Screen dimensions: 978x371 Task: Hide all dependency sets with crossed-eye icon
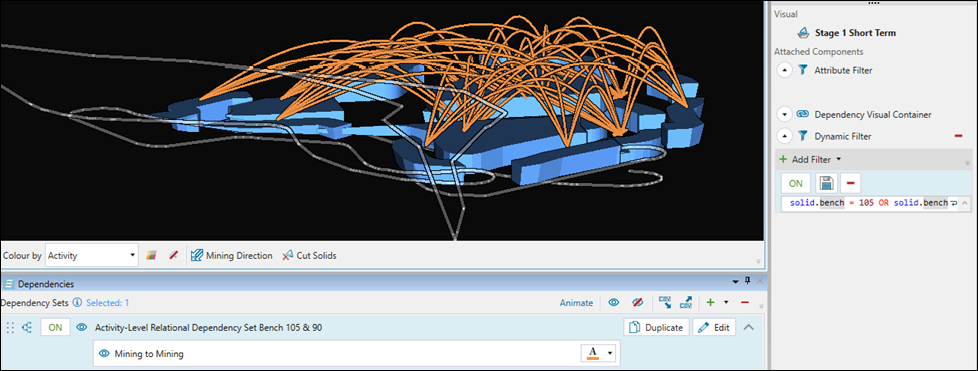pos(637,302)
